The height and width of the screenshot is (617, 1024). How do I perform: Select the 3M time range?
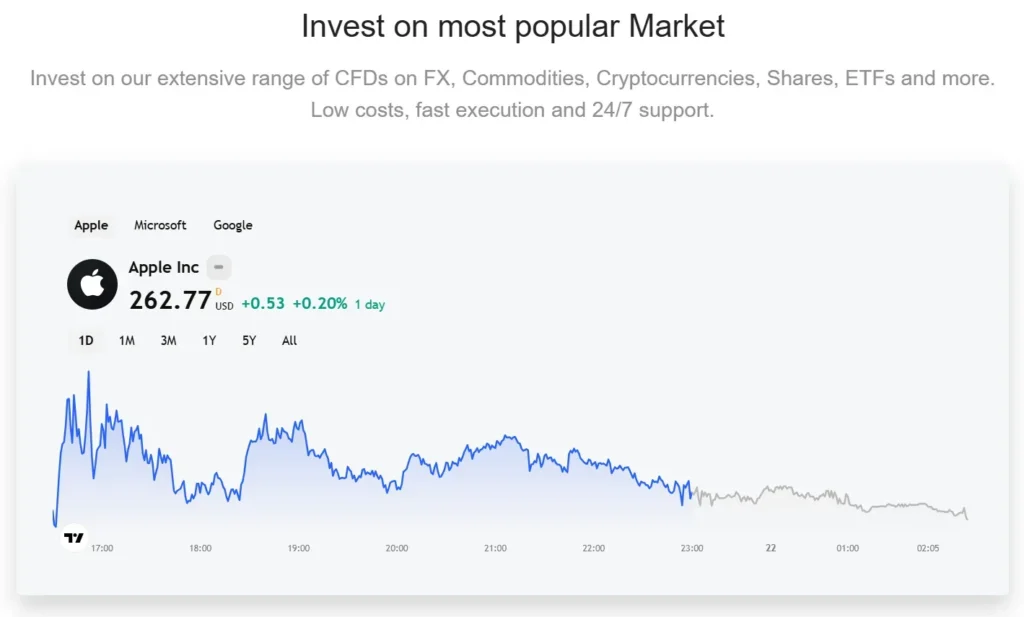coord(168,341)
